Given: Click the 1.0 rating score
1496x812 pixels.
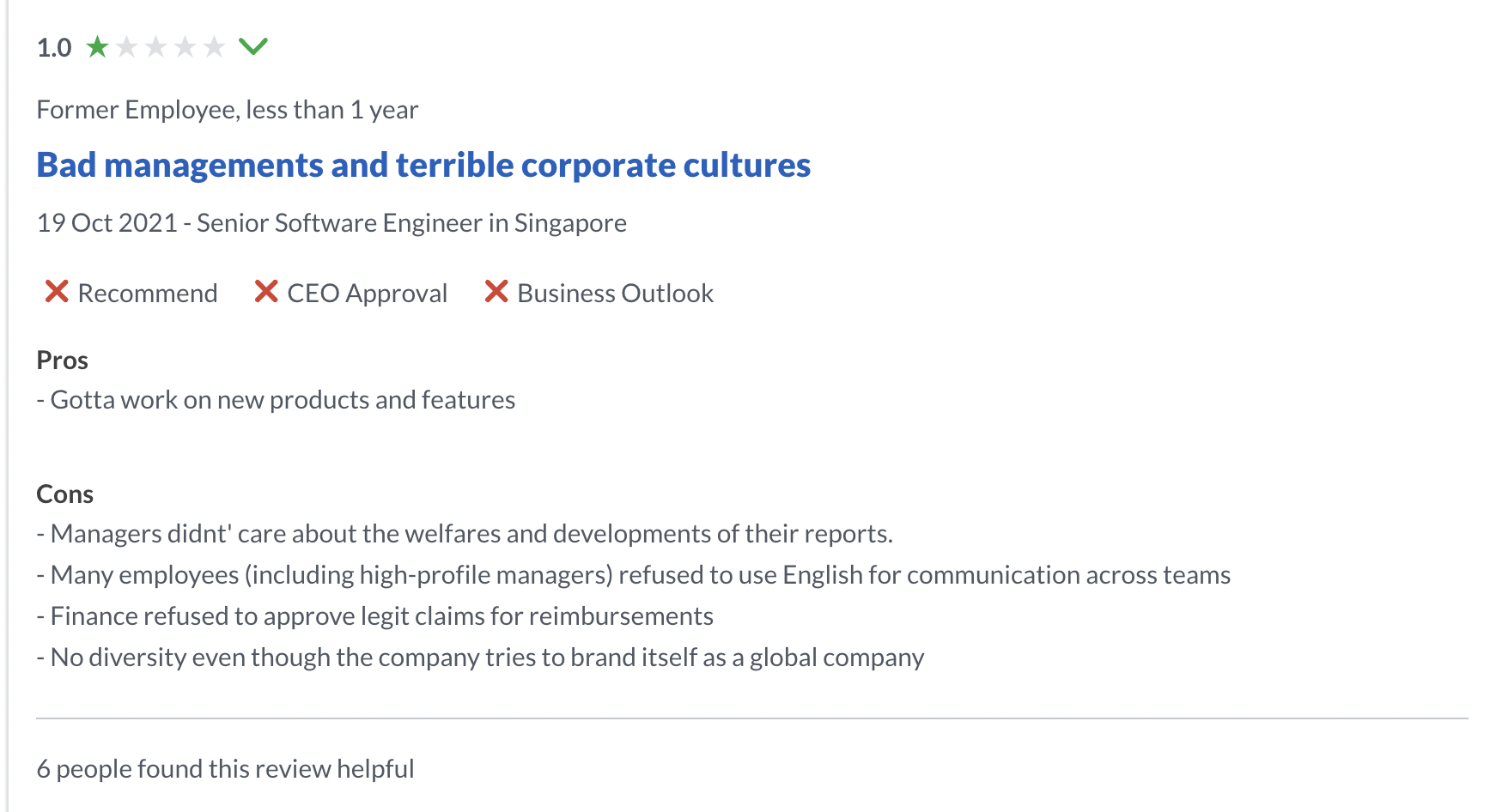Looking at the screenshot, I should [x=54, y=47].
